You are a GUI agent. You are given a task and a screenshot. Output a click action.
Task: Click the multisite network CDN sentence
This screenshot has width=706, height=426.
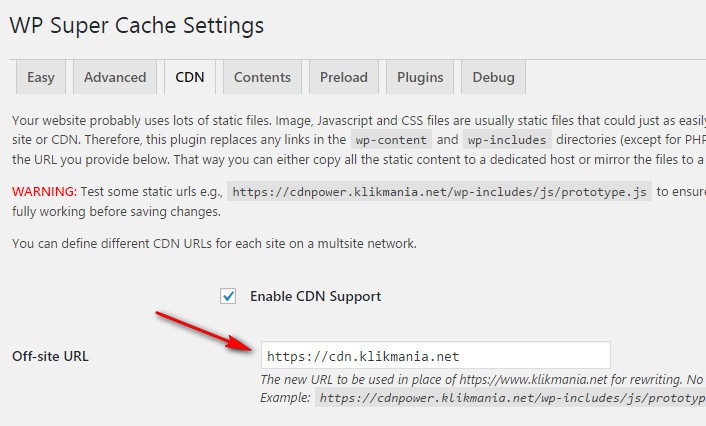214,243
